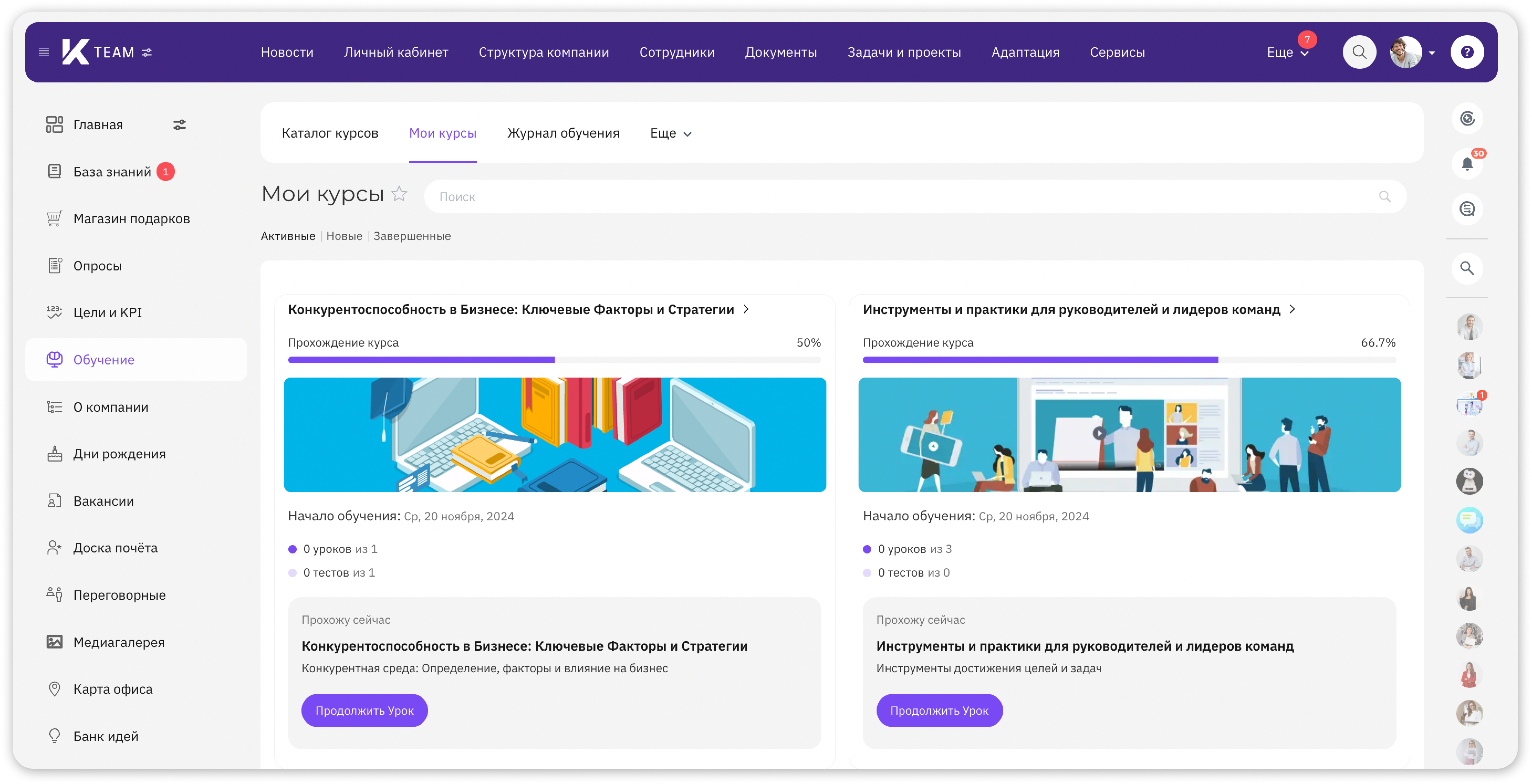Viewport: 1532px width, 784px height.
Task: Open the chat messages icon in right panel
Action: click(x=1467, y=209)
